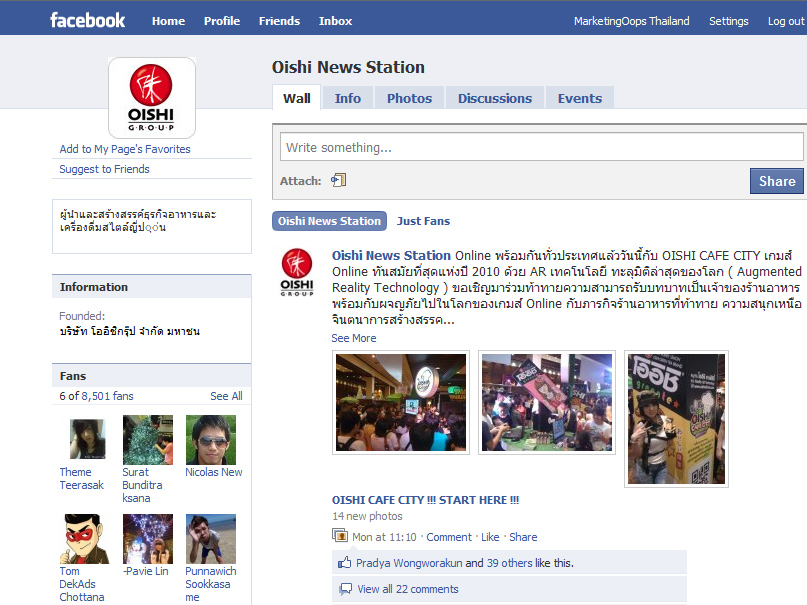Open third photo of girl beside Oishi booth

(676, 419)
